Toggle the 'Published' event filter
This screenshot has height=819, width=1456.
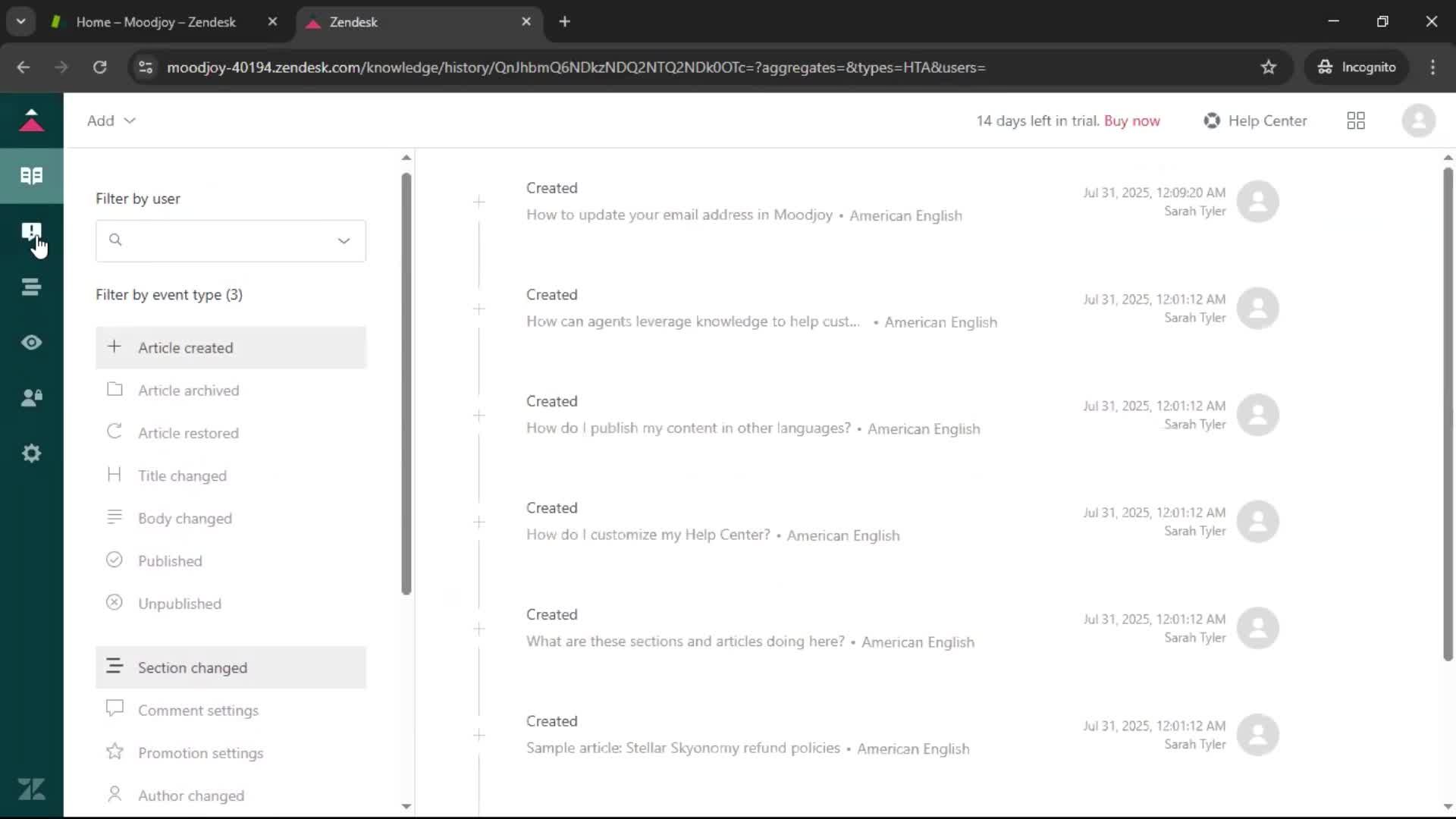coord(231,561)
